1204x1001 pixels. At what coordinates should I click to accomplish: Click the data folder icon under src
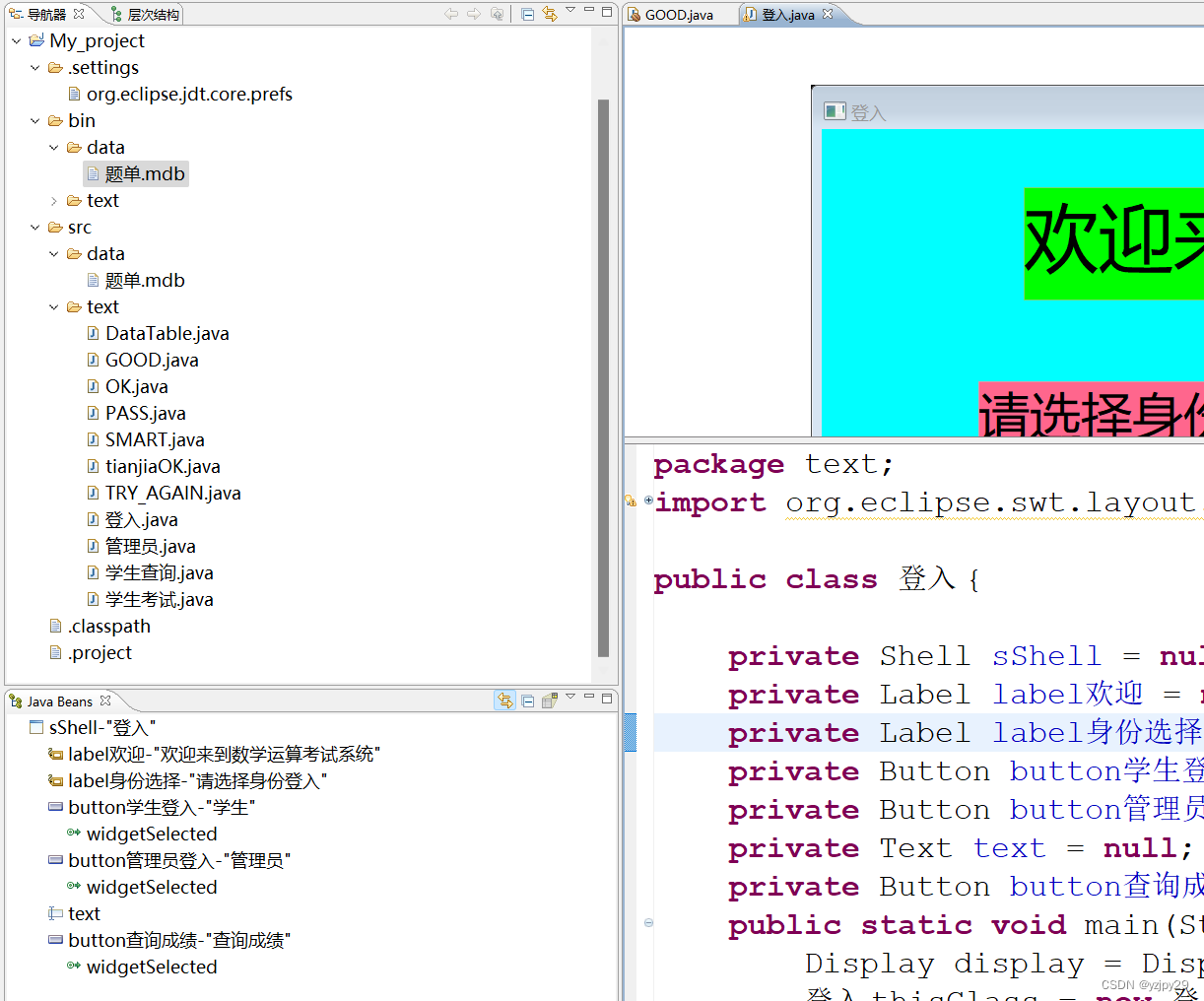(x=72, y=253)
